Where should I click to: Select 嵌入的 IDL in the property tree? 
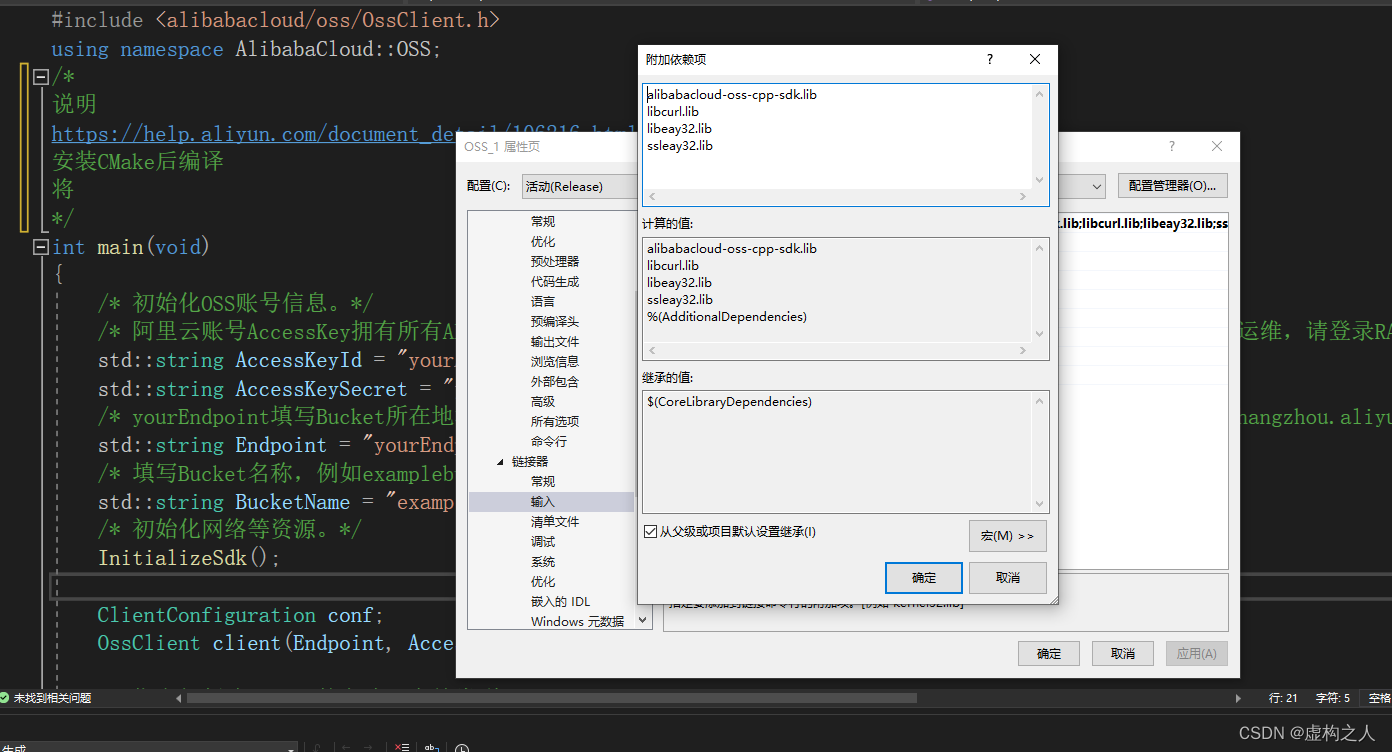(561, 602)
